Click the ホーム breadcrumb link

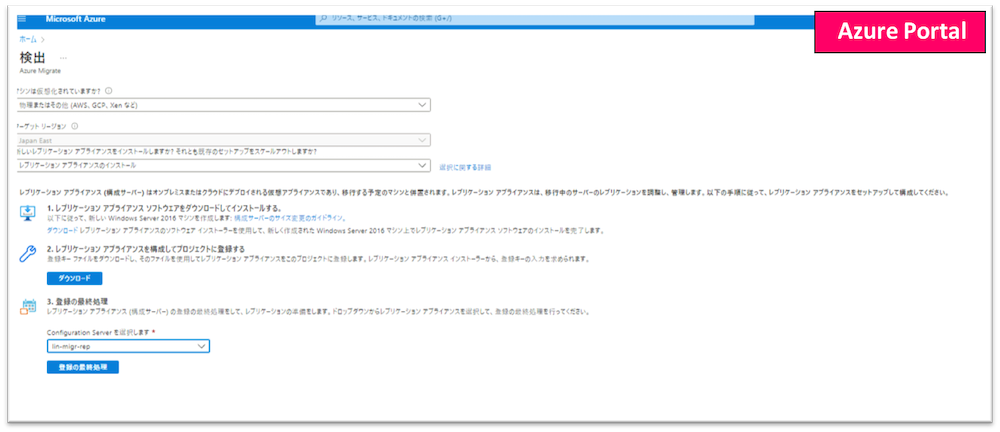(28, 40)
